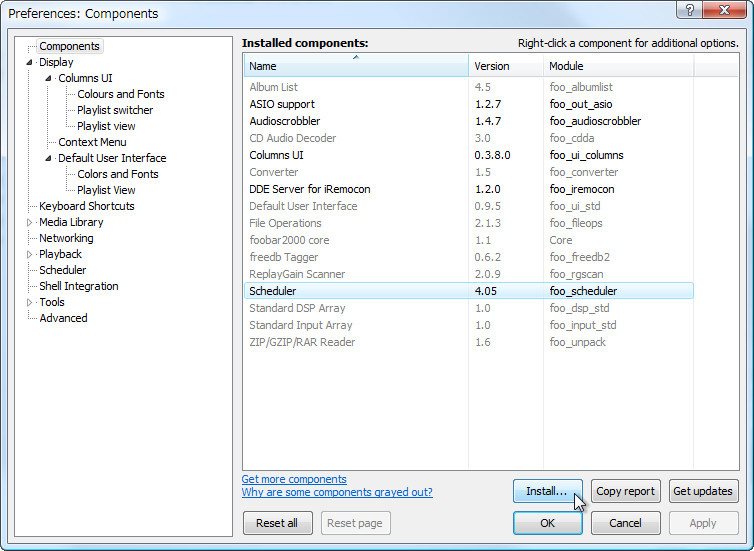Click 'Why are some components grayed out?' link
The image size is (754, 551).
point(337,492)
